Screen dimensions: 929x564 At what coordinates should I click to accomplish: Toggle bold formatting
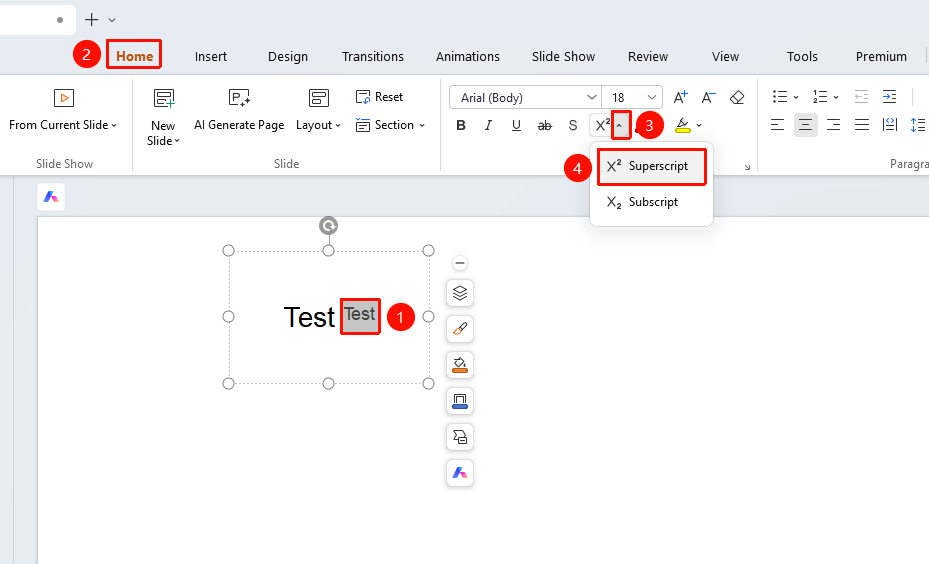[461, 125]
